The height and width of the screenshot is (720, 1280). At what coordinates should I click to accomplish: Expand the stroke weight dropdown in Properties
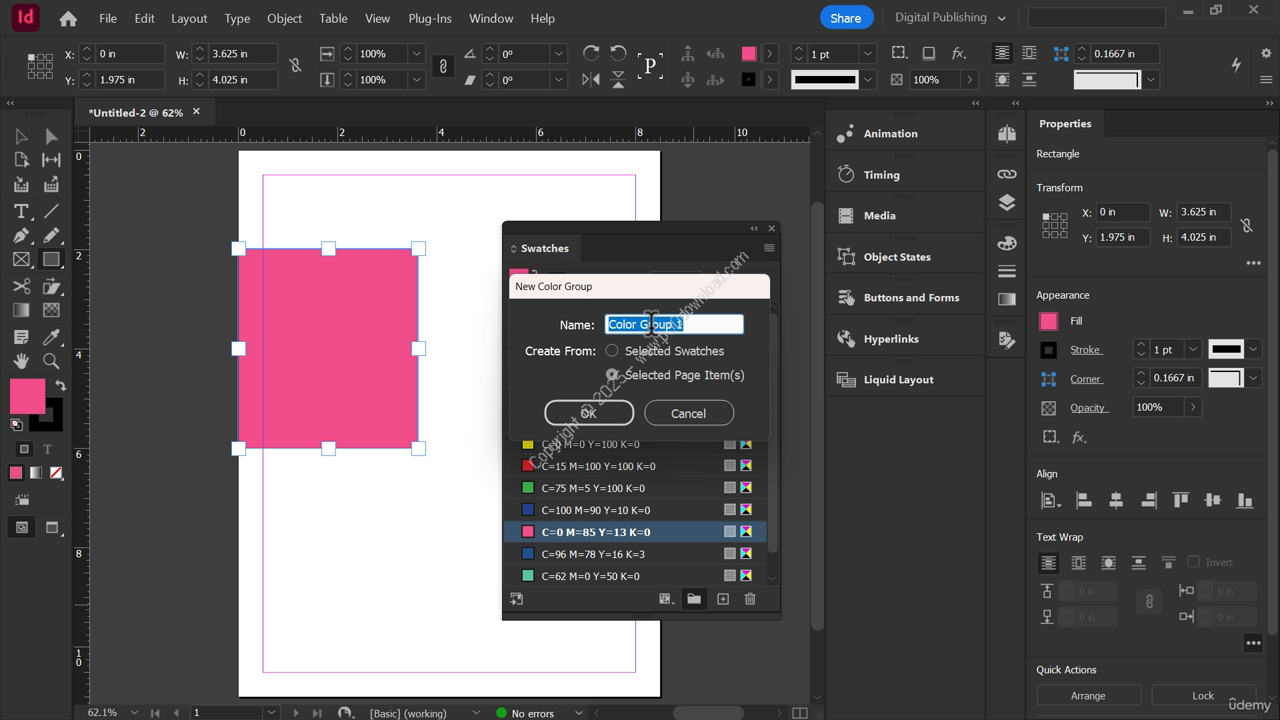click(x=1193, y=349)
